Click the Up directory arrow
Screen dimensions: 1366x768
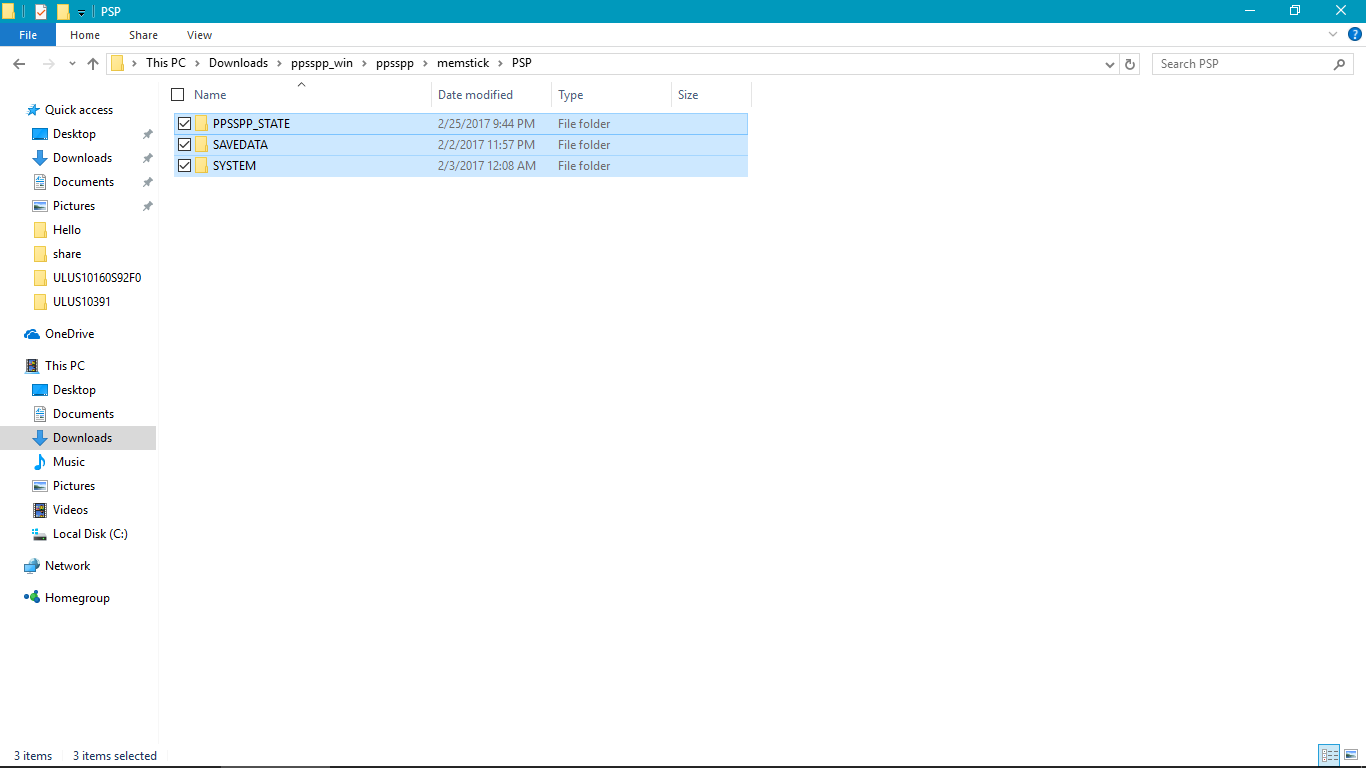[x=93, y=64]
